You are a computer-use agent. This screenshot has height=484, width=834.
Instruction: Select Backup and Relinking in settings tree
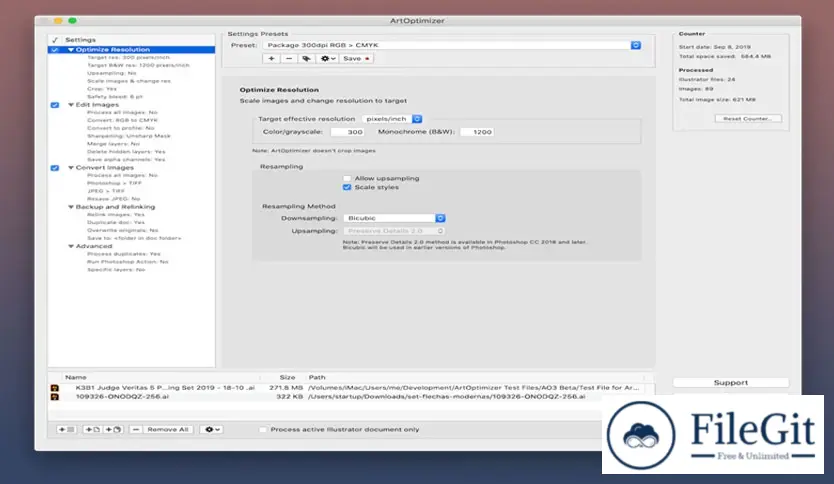click(115, 207)
